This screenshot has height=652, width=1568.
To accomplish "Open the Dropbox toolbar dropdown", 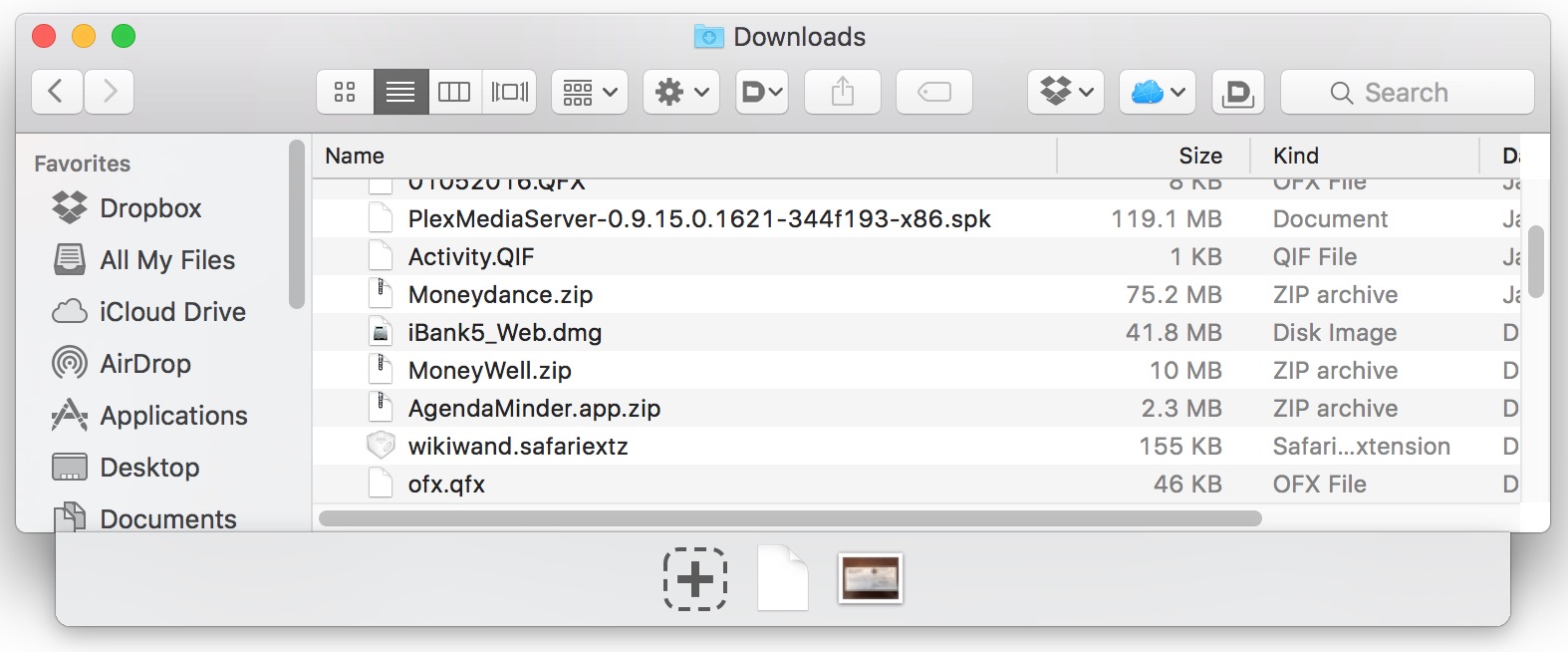I will pos(1066,92).
